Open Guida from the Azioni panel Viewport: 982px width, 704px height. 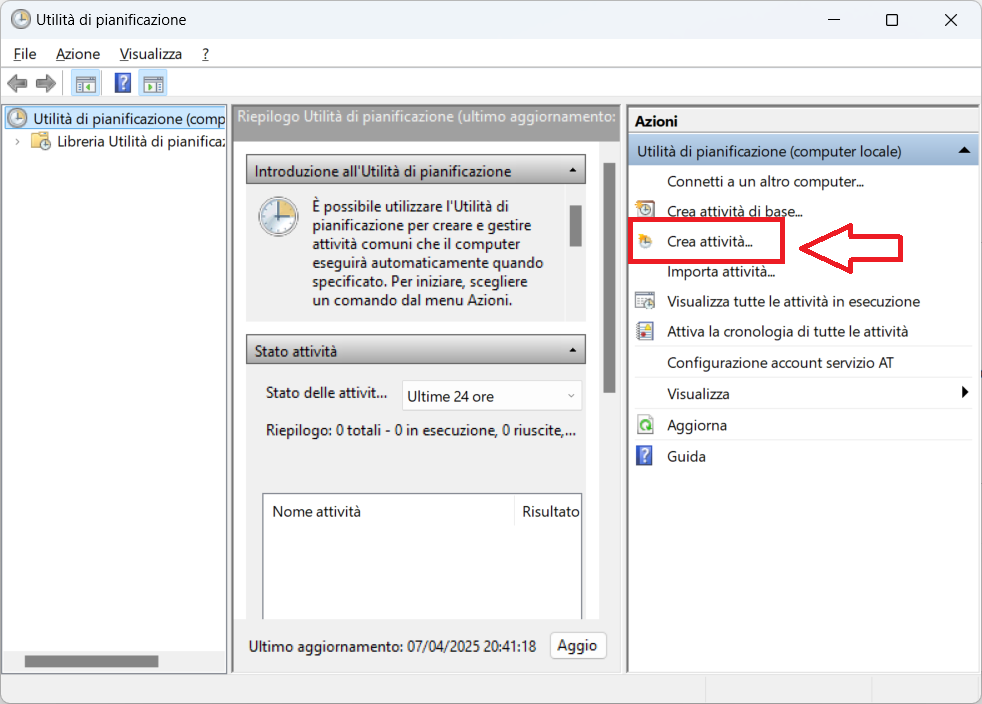tap(686, 456)
